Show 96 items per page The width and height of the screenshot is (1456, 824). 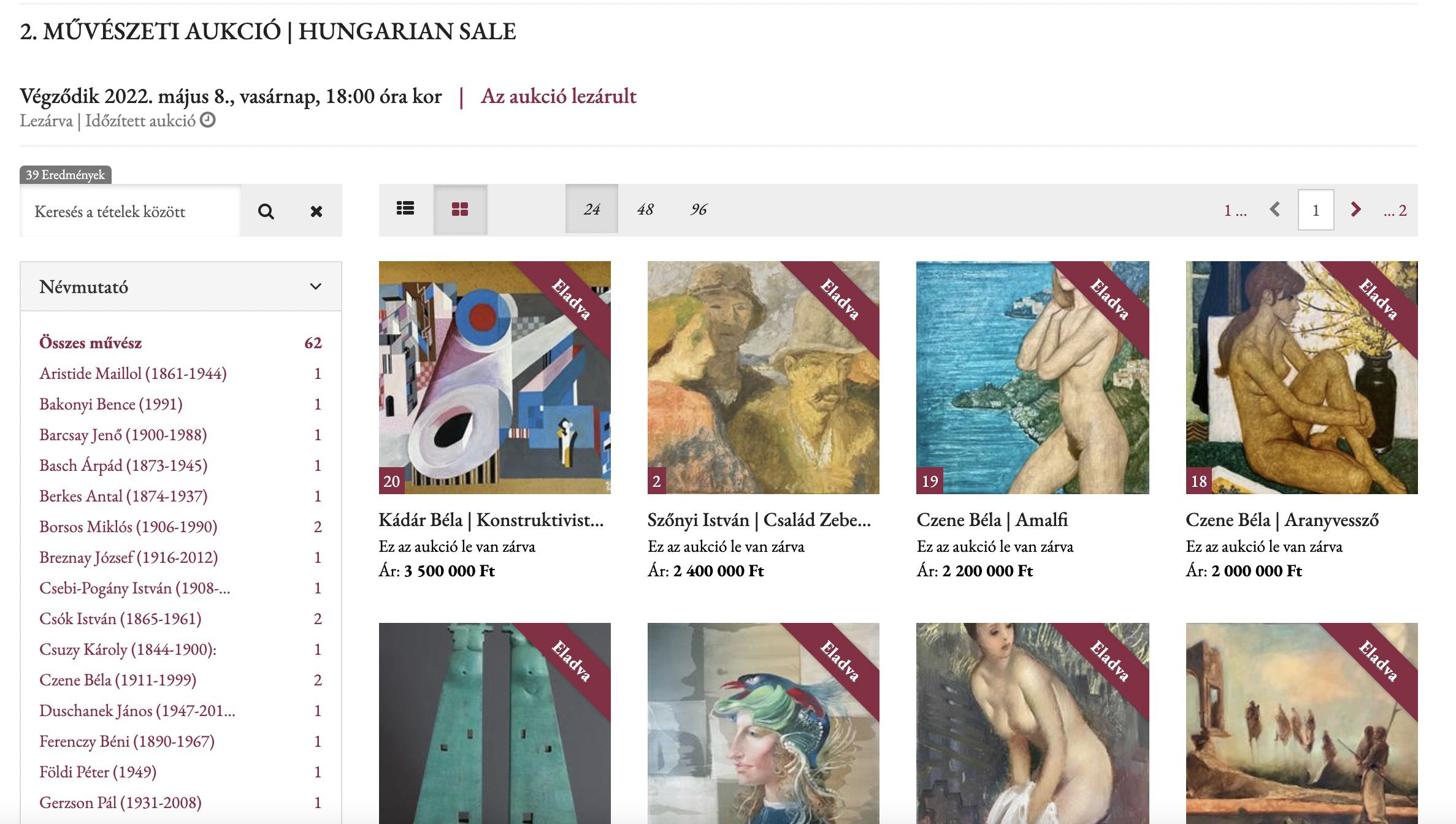(x=699, y=209)
